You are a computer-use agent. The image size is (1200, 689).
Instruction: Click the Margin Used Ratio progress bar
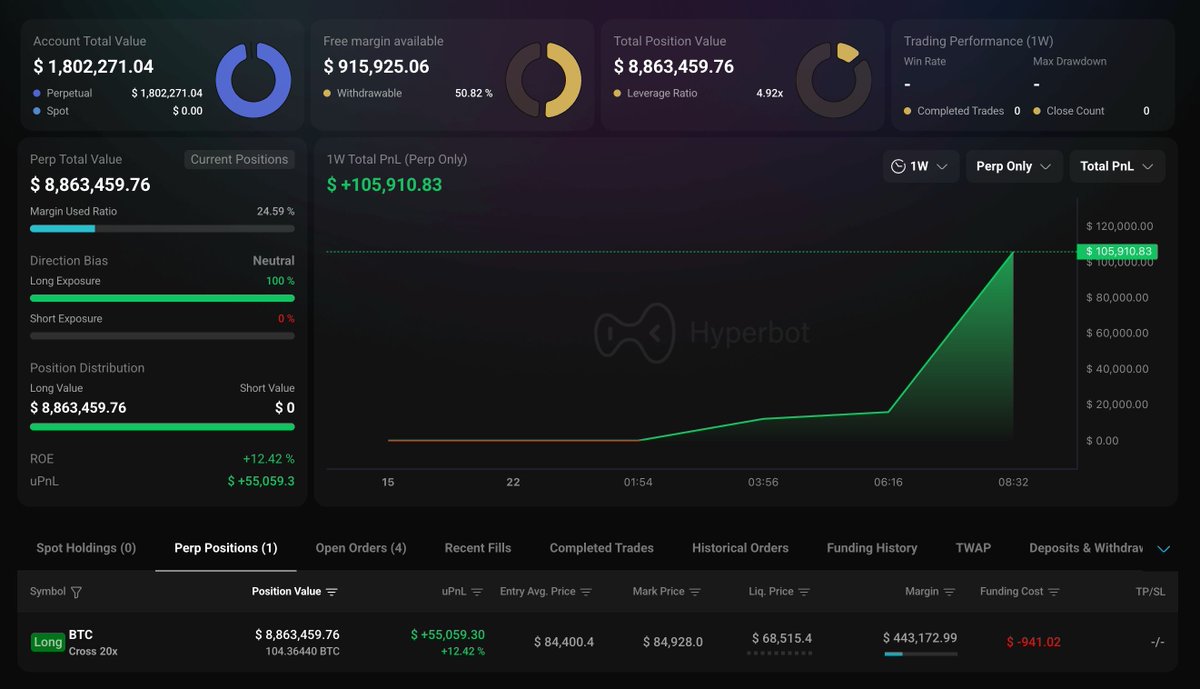[162, 228]
